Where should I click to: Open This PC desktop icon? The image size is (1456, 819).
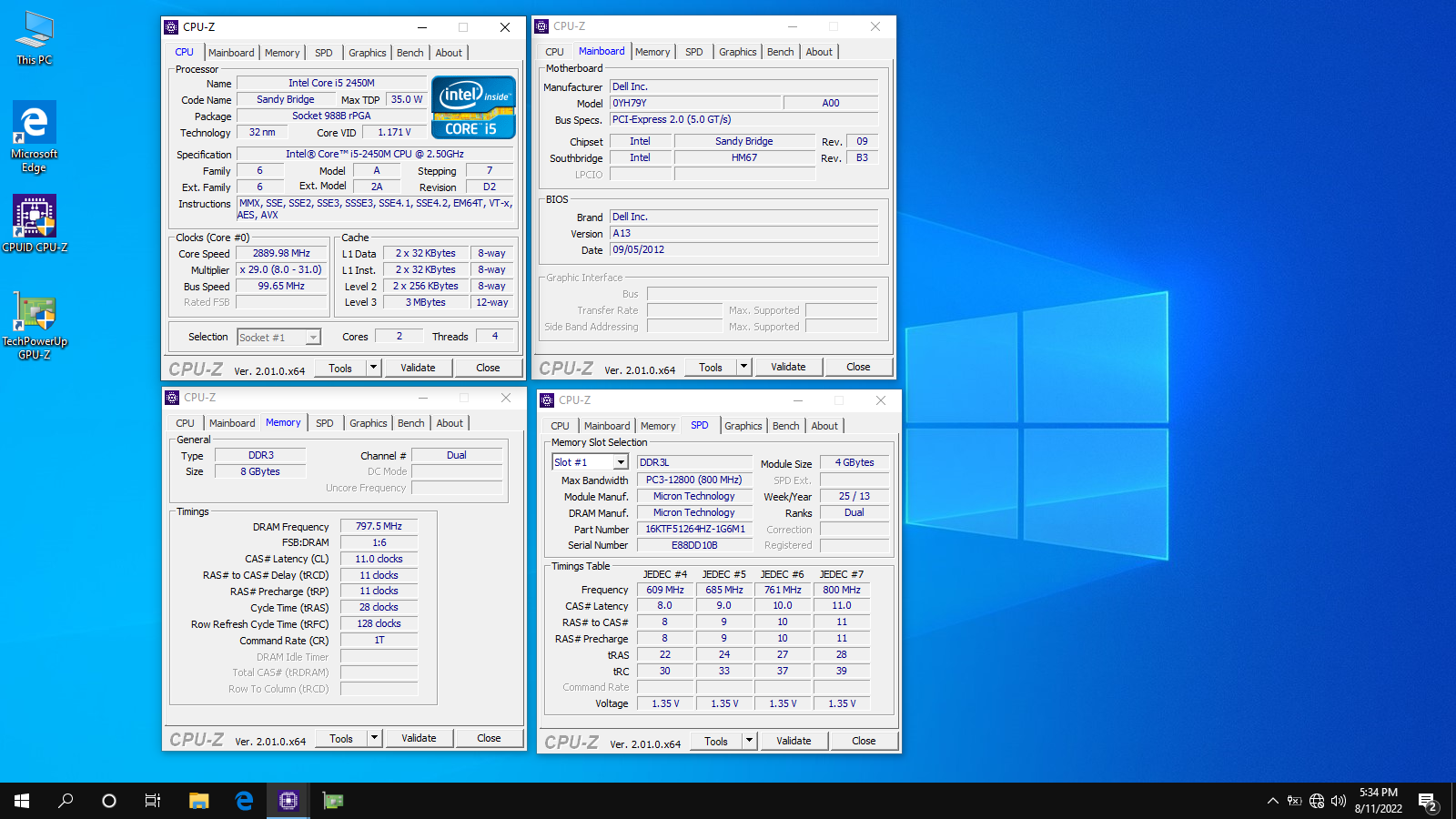coord(35,38)
